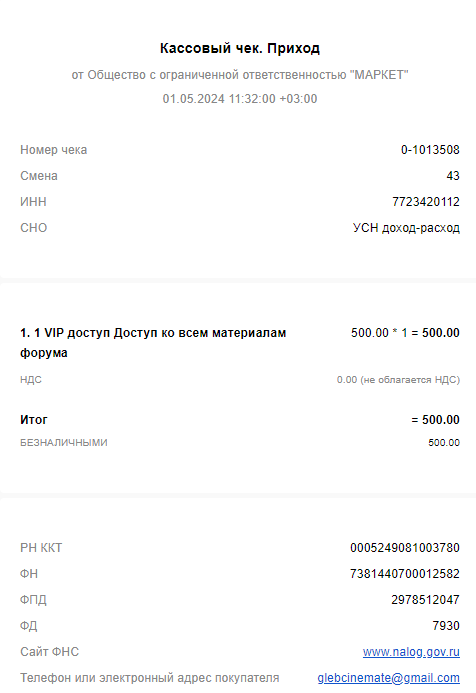Viewport: 476px width, 693px height.
Task: Click the РН ККТ number 0005249081003780
Action: pos(405,548)
